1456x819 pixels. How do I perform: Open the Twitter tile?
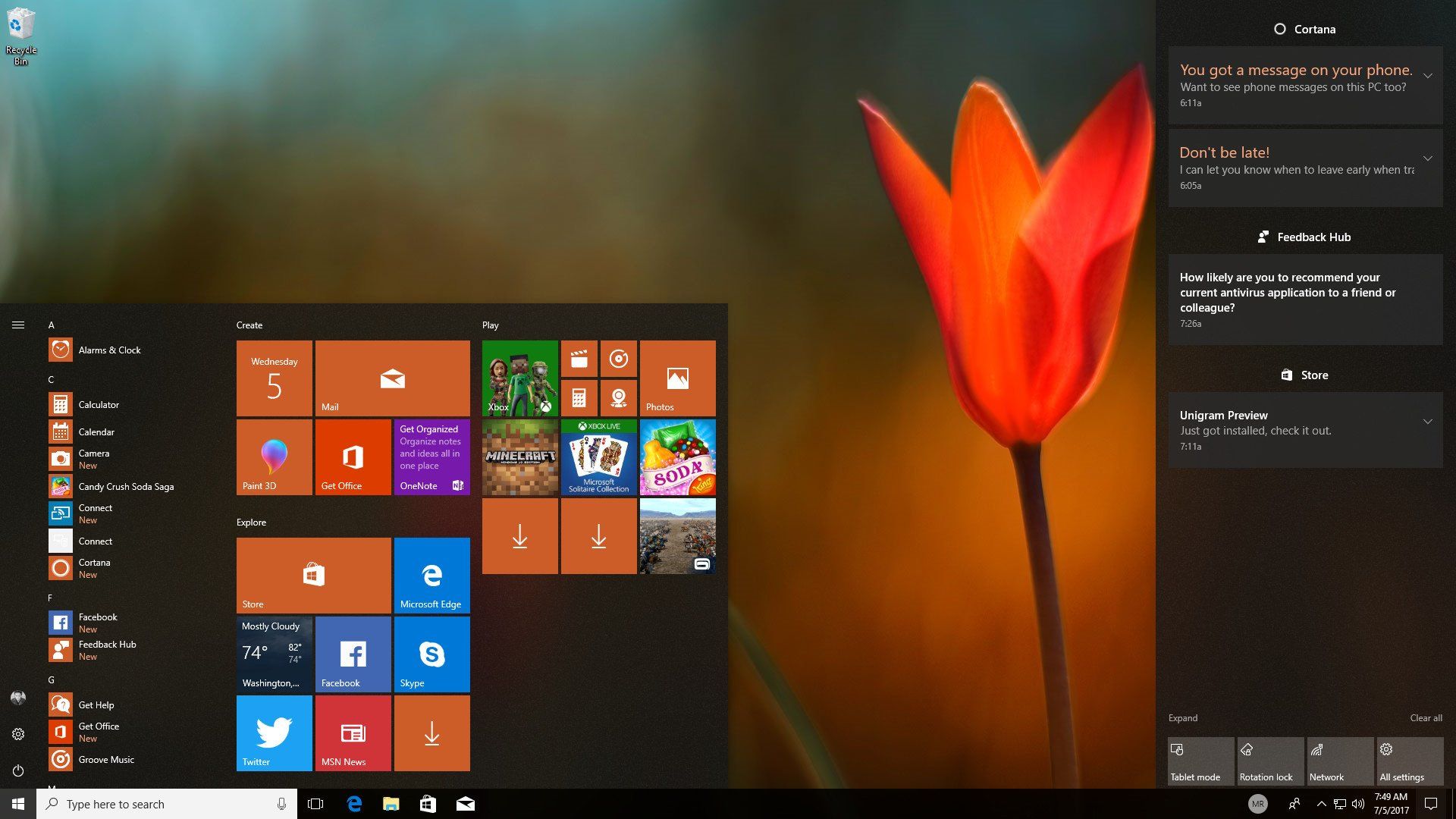point(275,733)
